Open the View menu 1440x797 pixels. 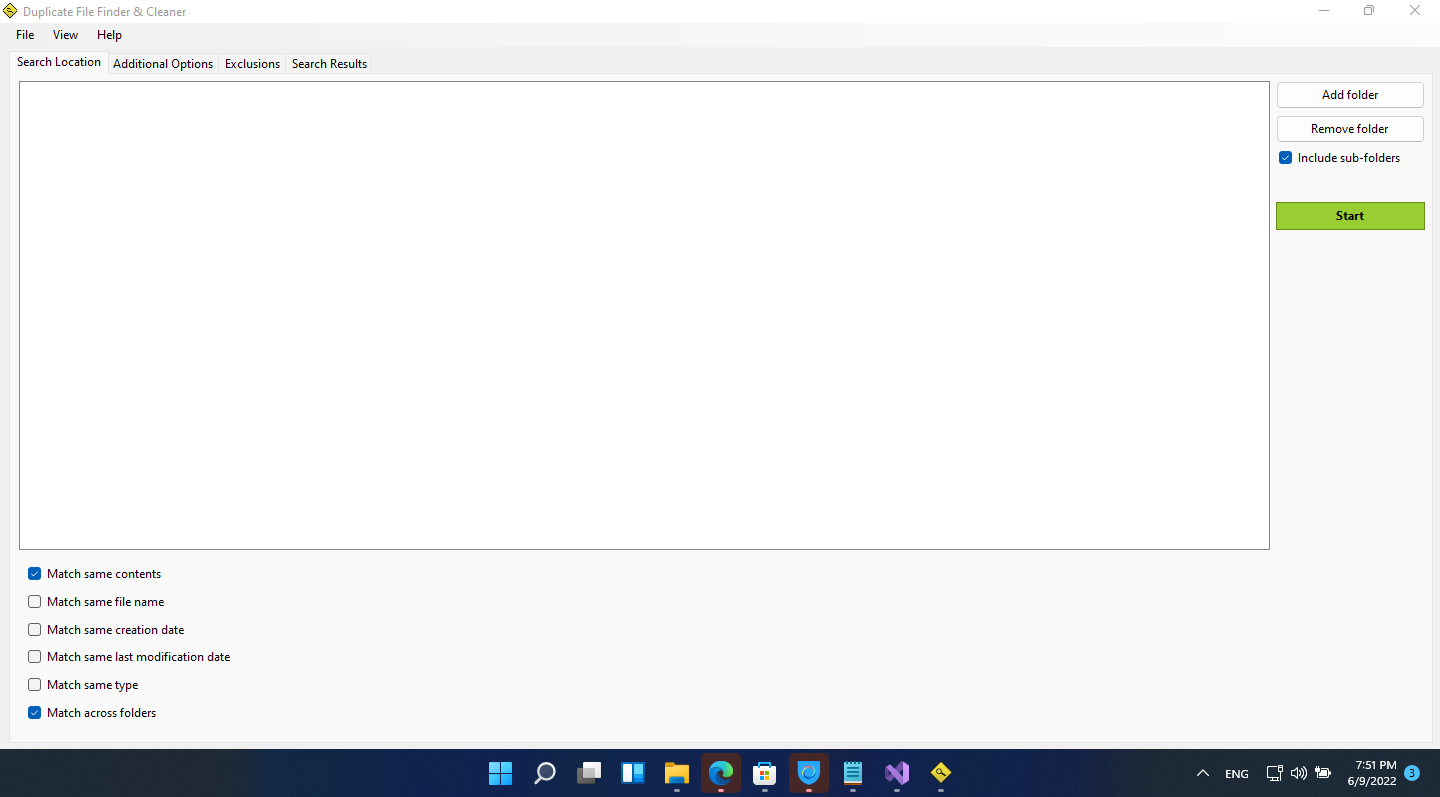pos(66,35)
